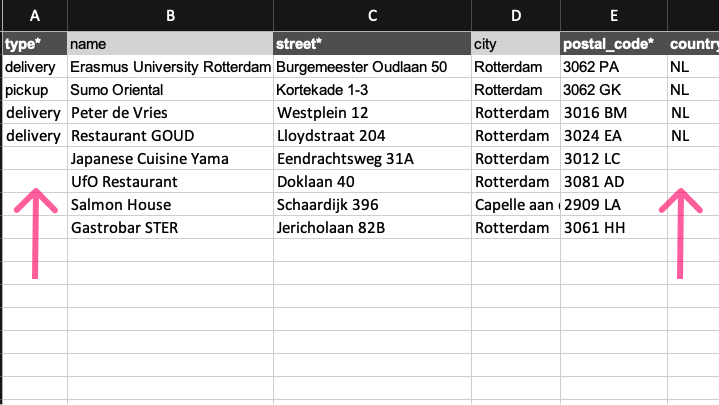Screen dimensions: 719x405
Task: Click the Doklaan 40 street cell
Action: coord(372,182)
